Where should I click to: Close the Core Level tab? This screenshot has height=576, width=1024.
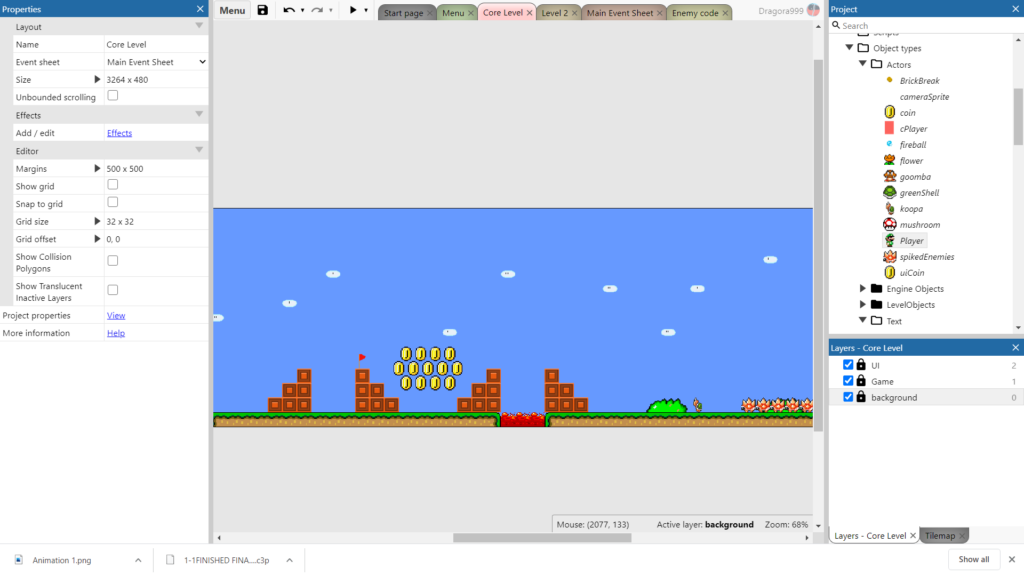(529, 13)
